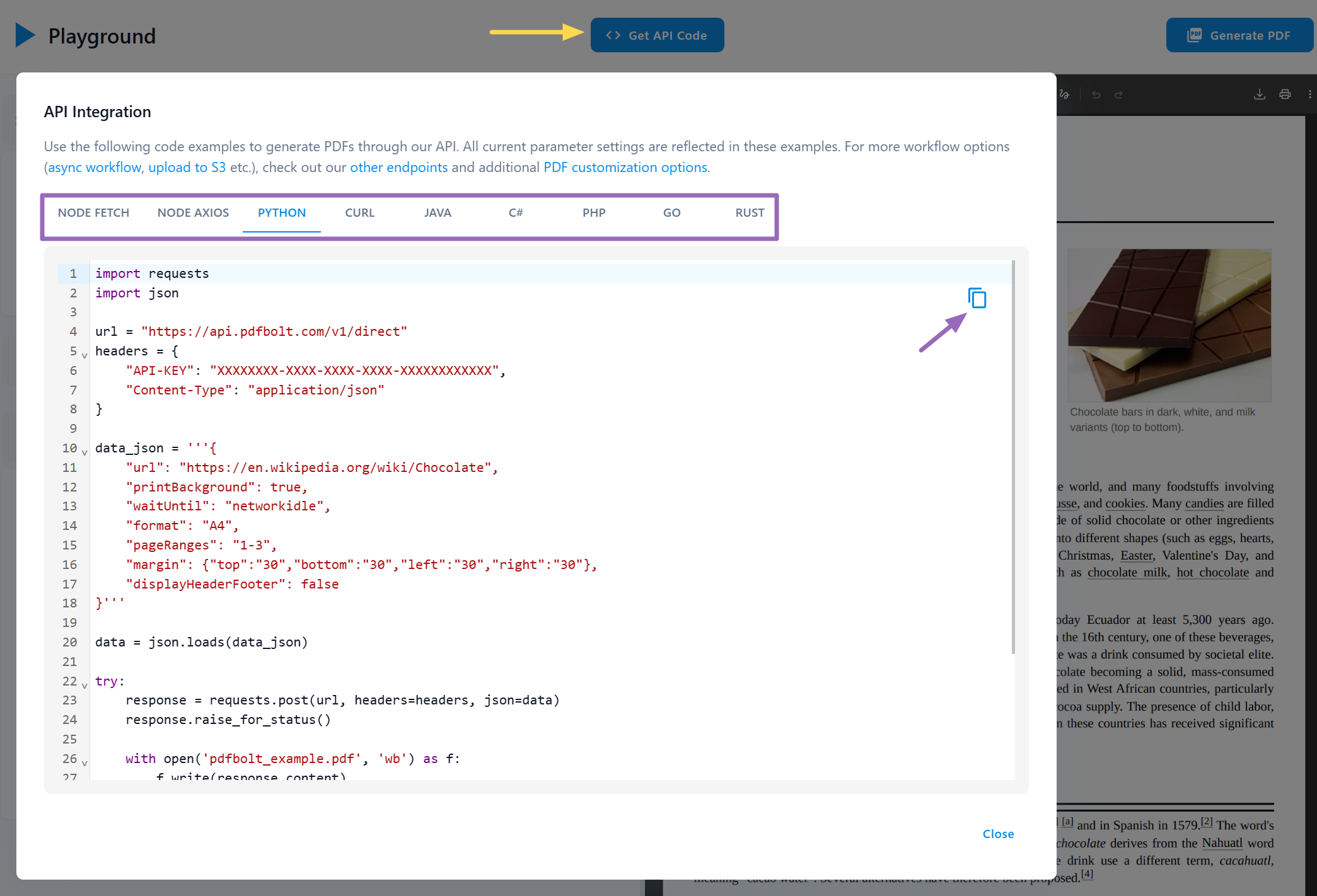
Task: Open the "other endpoints" link
Action: [x=398, y=167]
